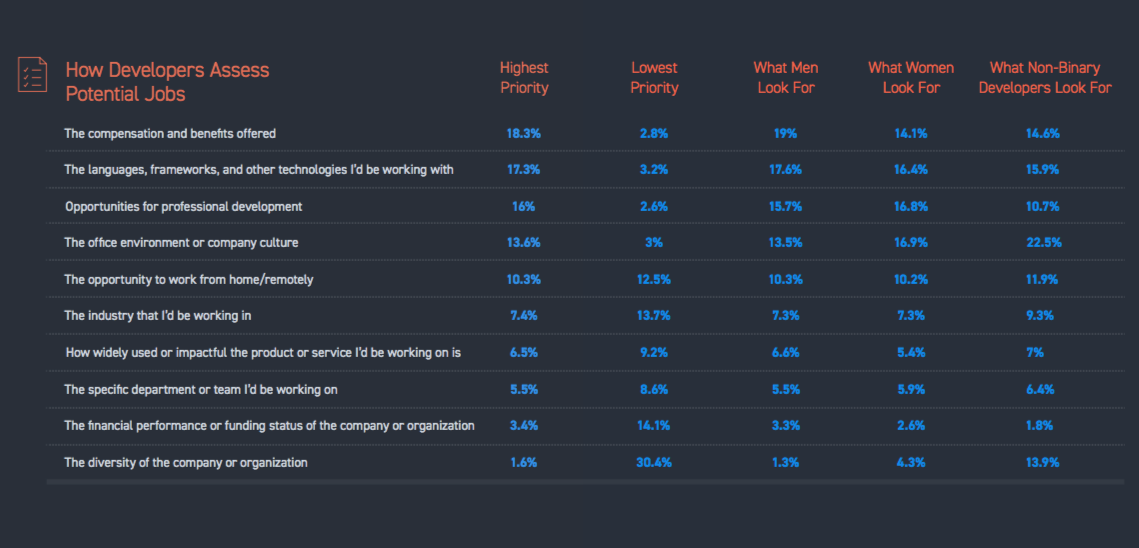
Task: Select the 'Highest Priority' column header
Action: point(524,78)
